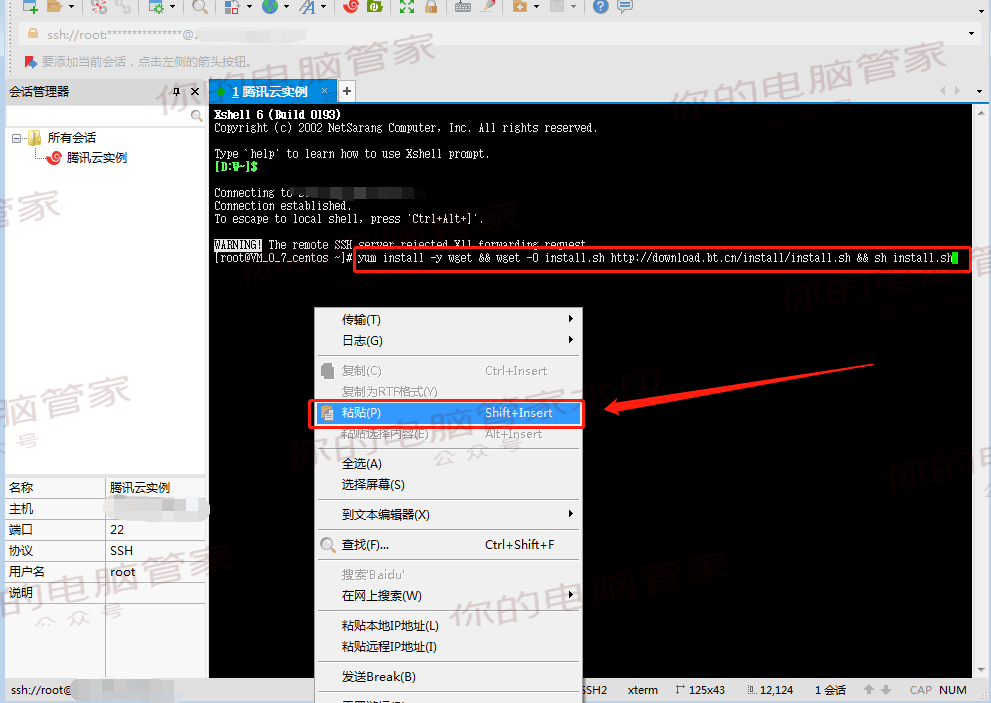
Task: Add a new tab with plus button
Action: (346, 92)
